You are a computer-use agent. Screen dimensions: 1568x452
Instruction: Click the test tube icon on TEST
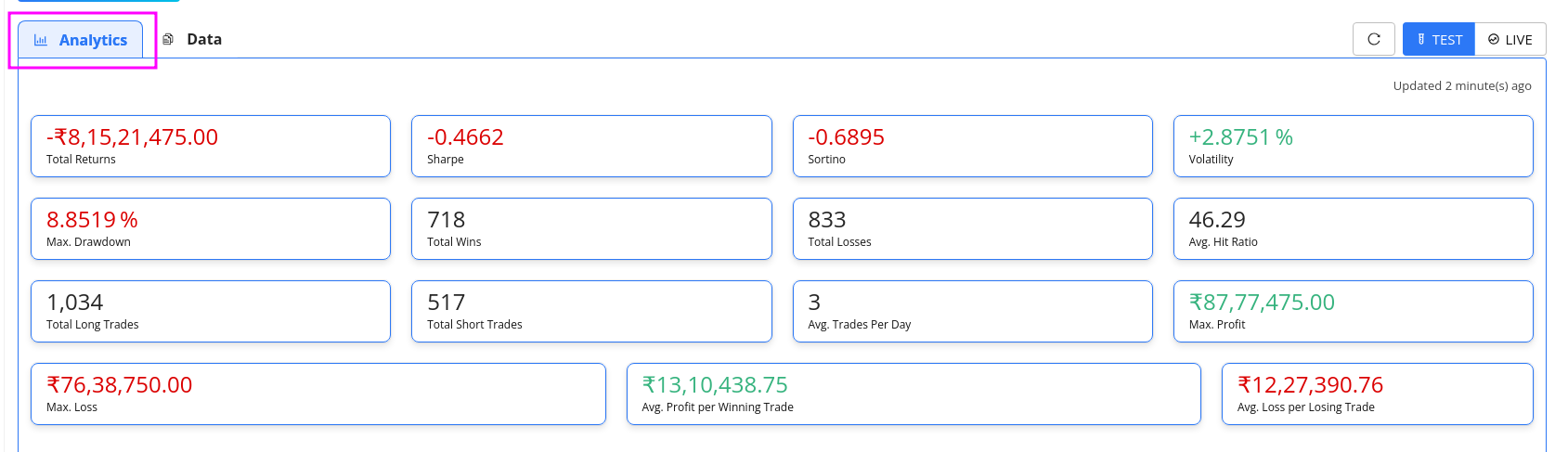pyautogui.click(x=1421, y=39)
